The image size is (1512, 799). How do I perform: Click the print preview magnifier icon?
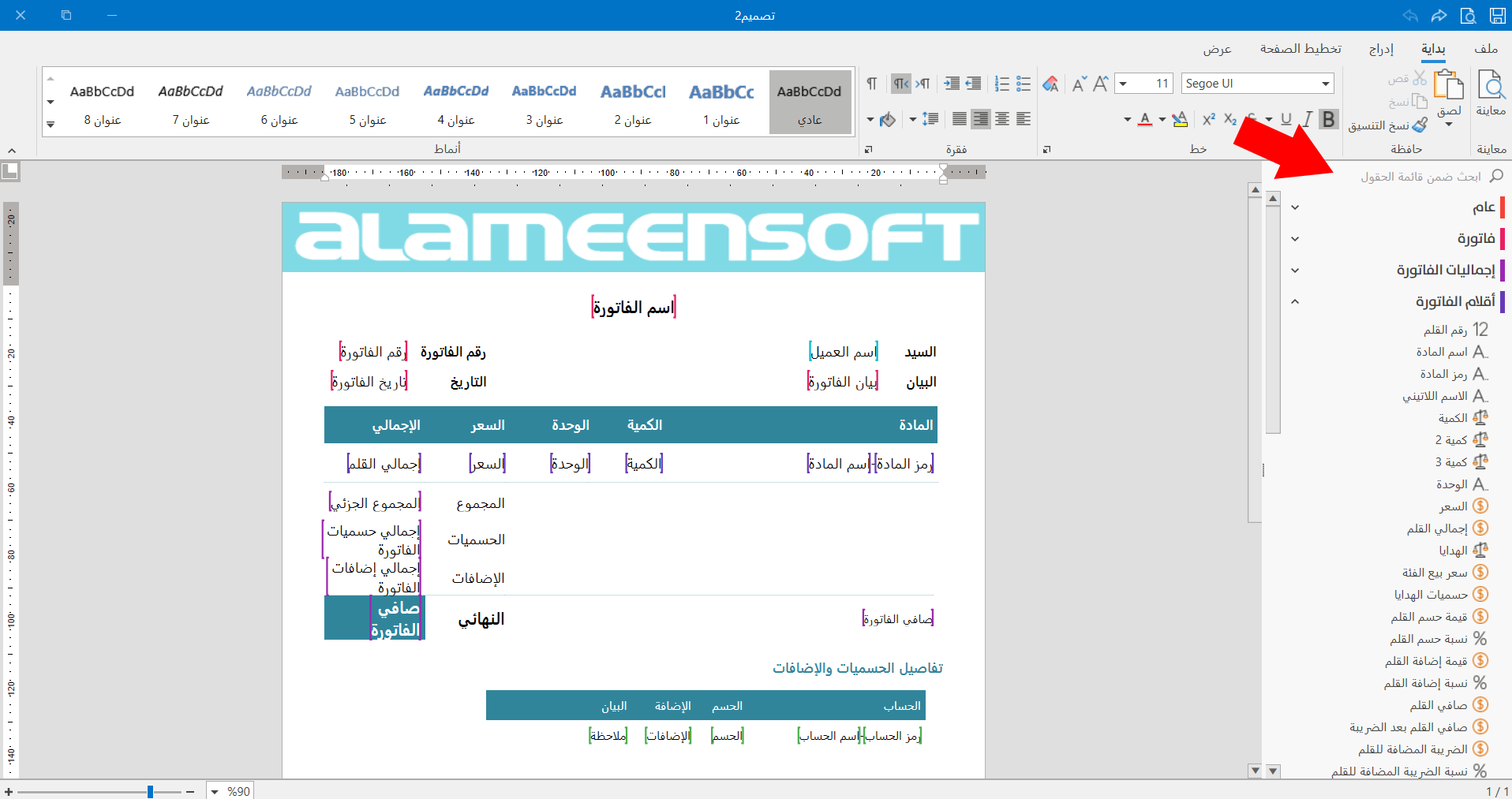click(1491, 85)
